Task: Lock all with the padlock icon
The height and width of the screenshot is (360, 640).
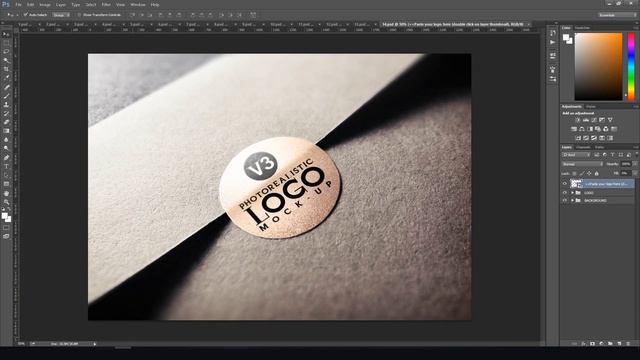Action: tap(596, 173)
